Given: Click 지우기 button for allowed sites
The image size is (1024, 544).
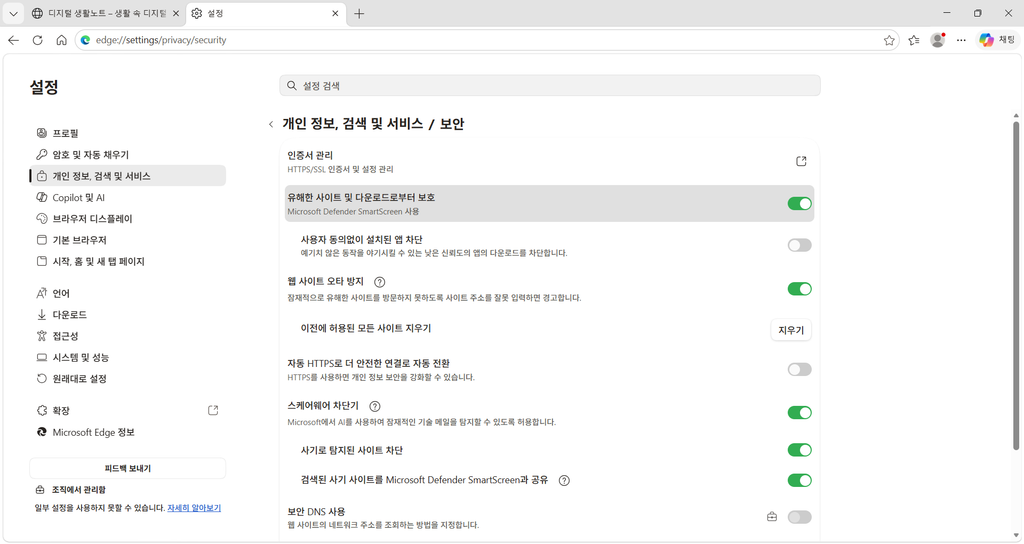Looking at the screenshot, I should coord(791,330).
